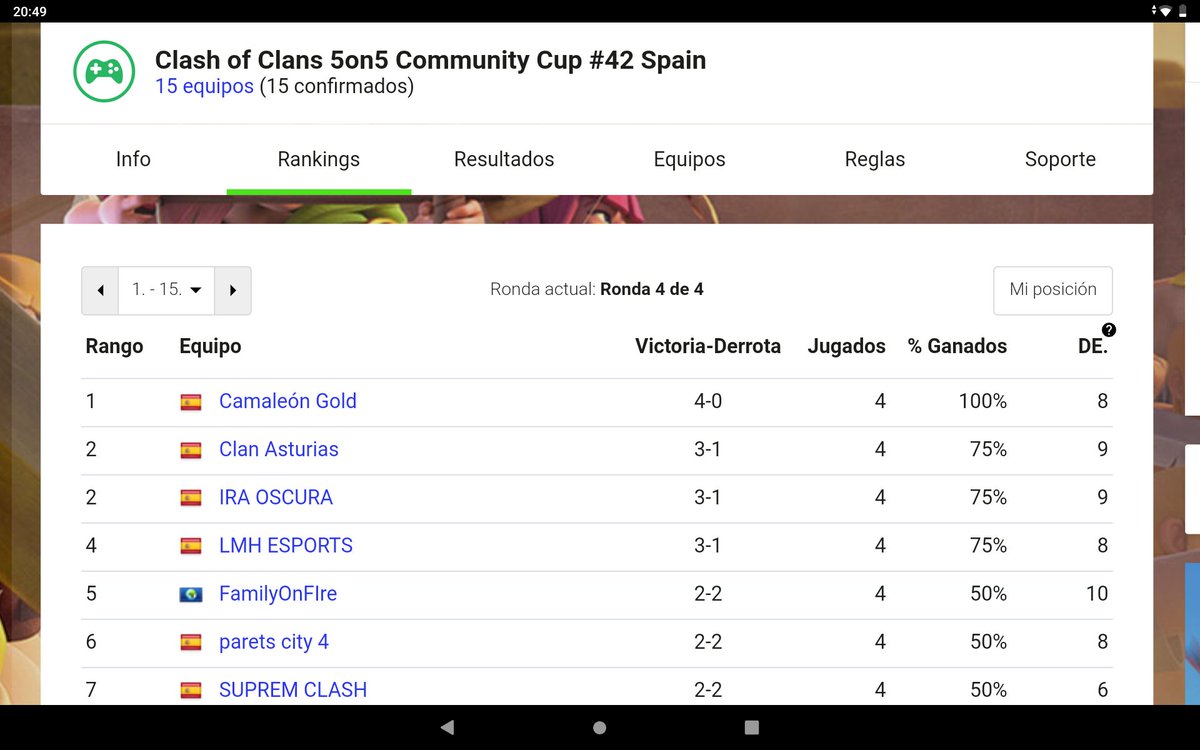
Task: Open the Equipos tab
Action: [690, 159]
